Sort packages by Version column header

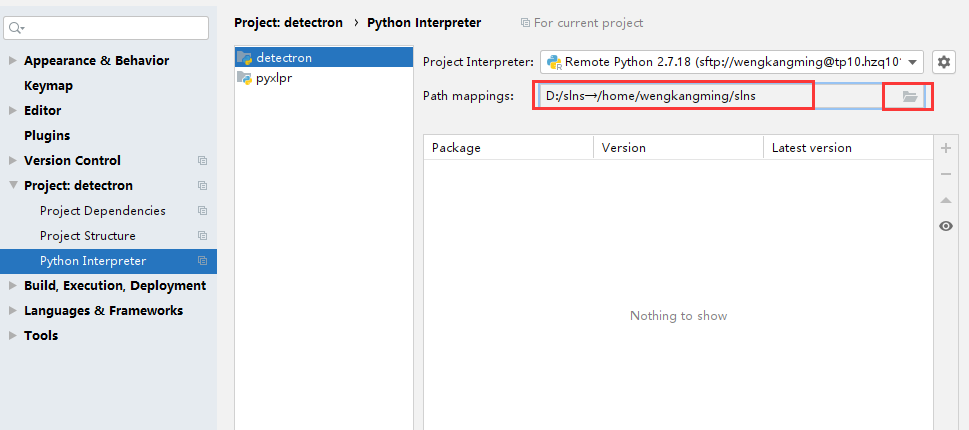[x=623, y=148]
